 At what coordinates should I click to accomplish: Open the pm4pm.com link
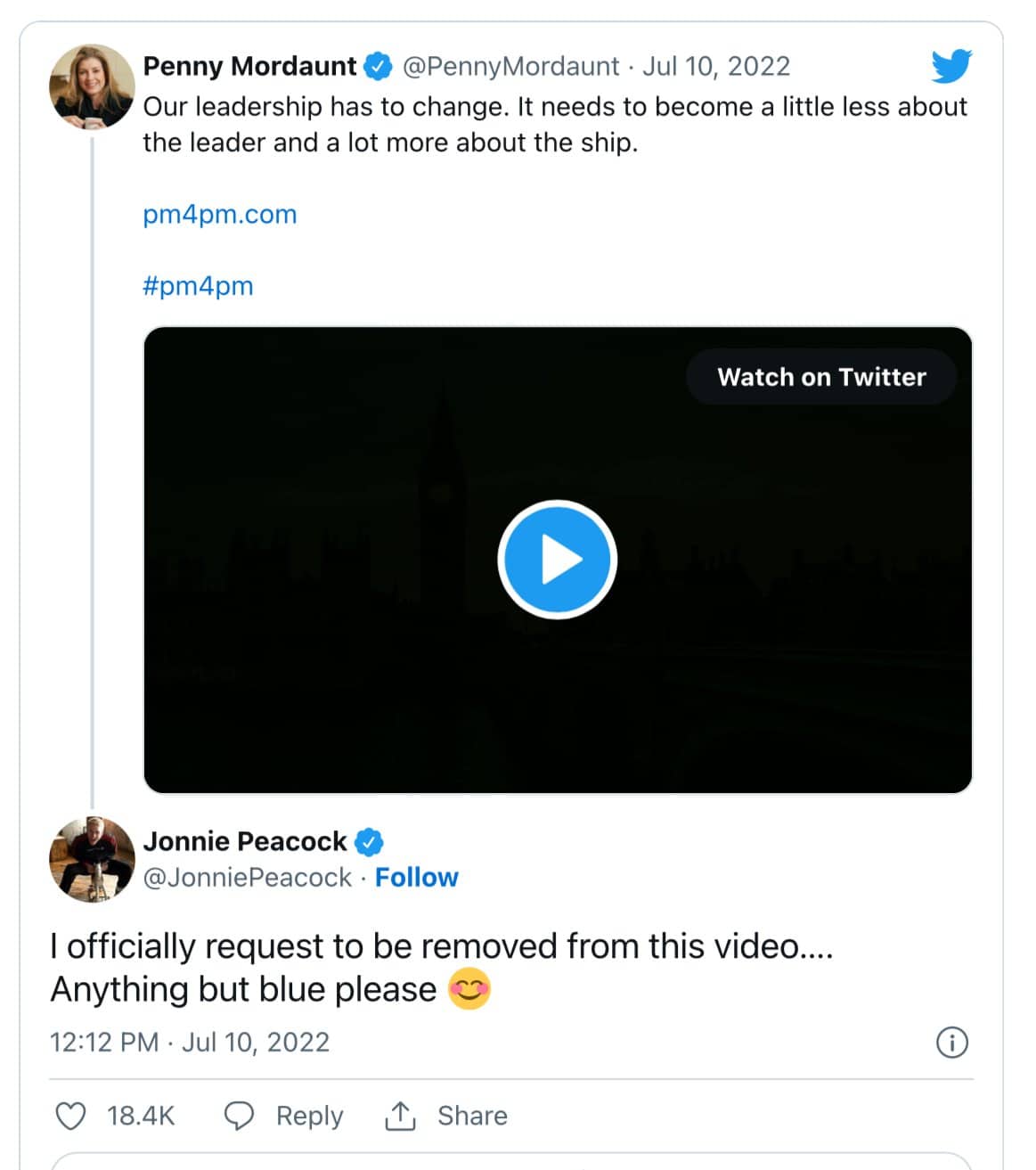220,214
